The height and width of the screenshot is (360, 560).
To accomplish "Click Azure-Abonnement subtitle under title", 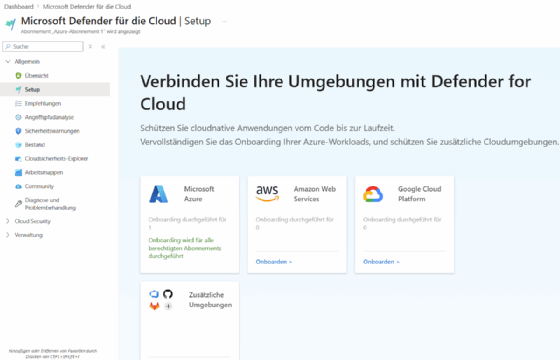I will (80, 31).
